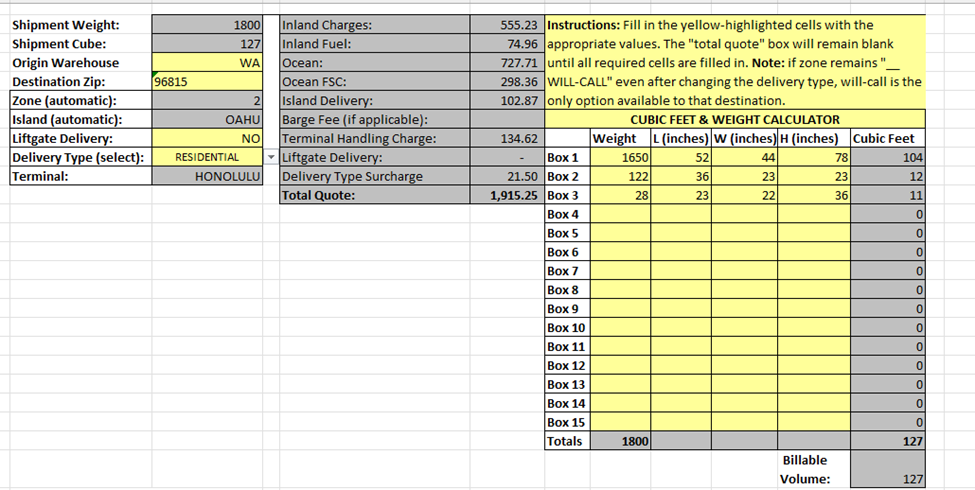Click the Destination Zip cell 96815
The height and width of the screenshot is (490, 975).
[207, 82]
